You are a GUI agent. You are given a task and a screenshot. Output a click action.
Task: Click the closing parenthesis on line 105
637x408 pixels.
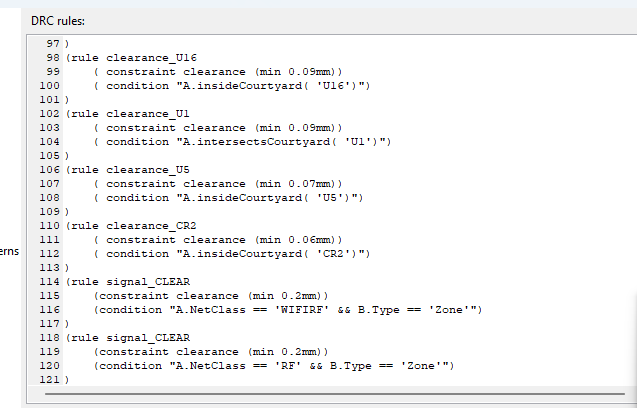[67, 156]
